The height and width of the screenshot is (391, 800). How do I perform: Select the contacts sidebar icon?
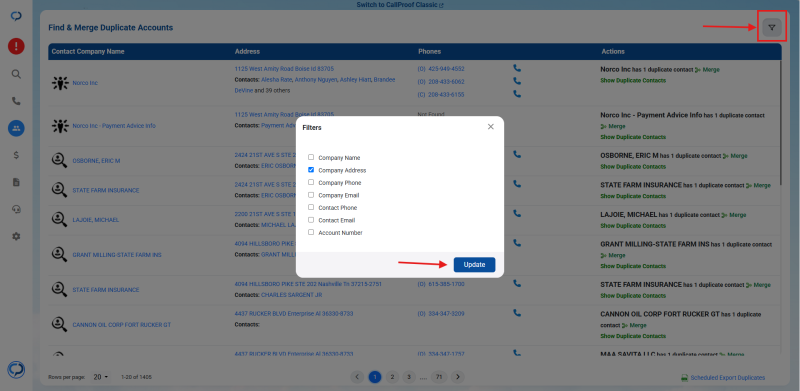tap(16, 128)
